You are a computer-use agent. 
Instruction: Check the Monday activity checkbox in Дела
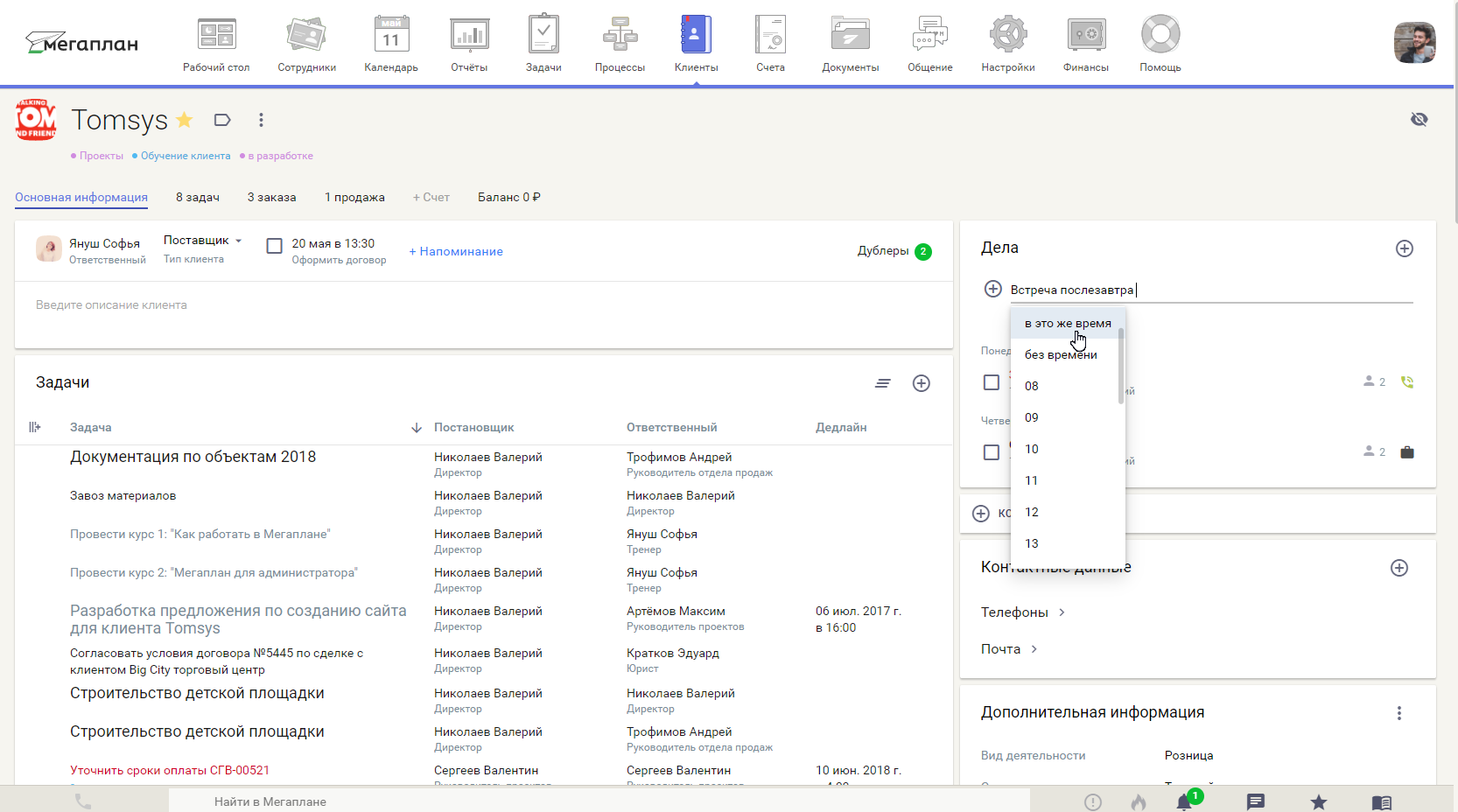point(992,382)
